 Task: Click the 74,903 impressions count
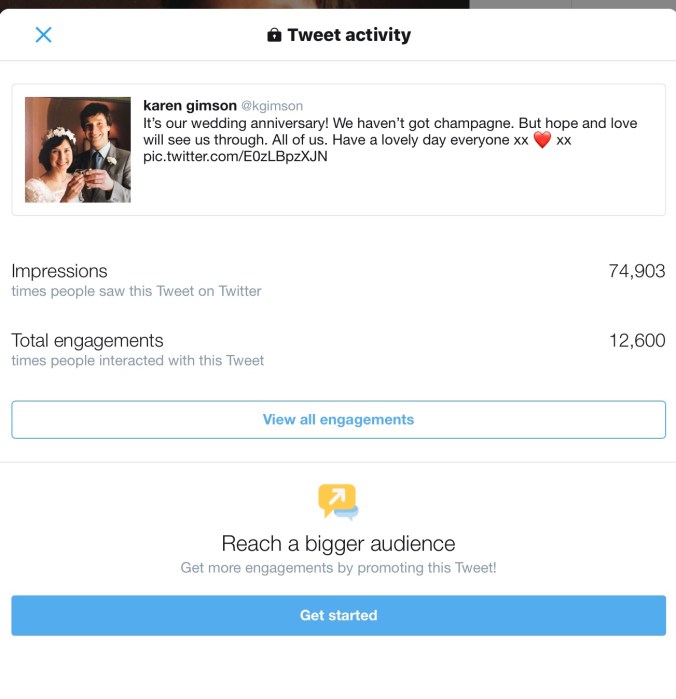(636, 271)
